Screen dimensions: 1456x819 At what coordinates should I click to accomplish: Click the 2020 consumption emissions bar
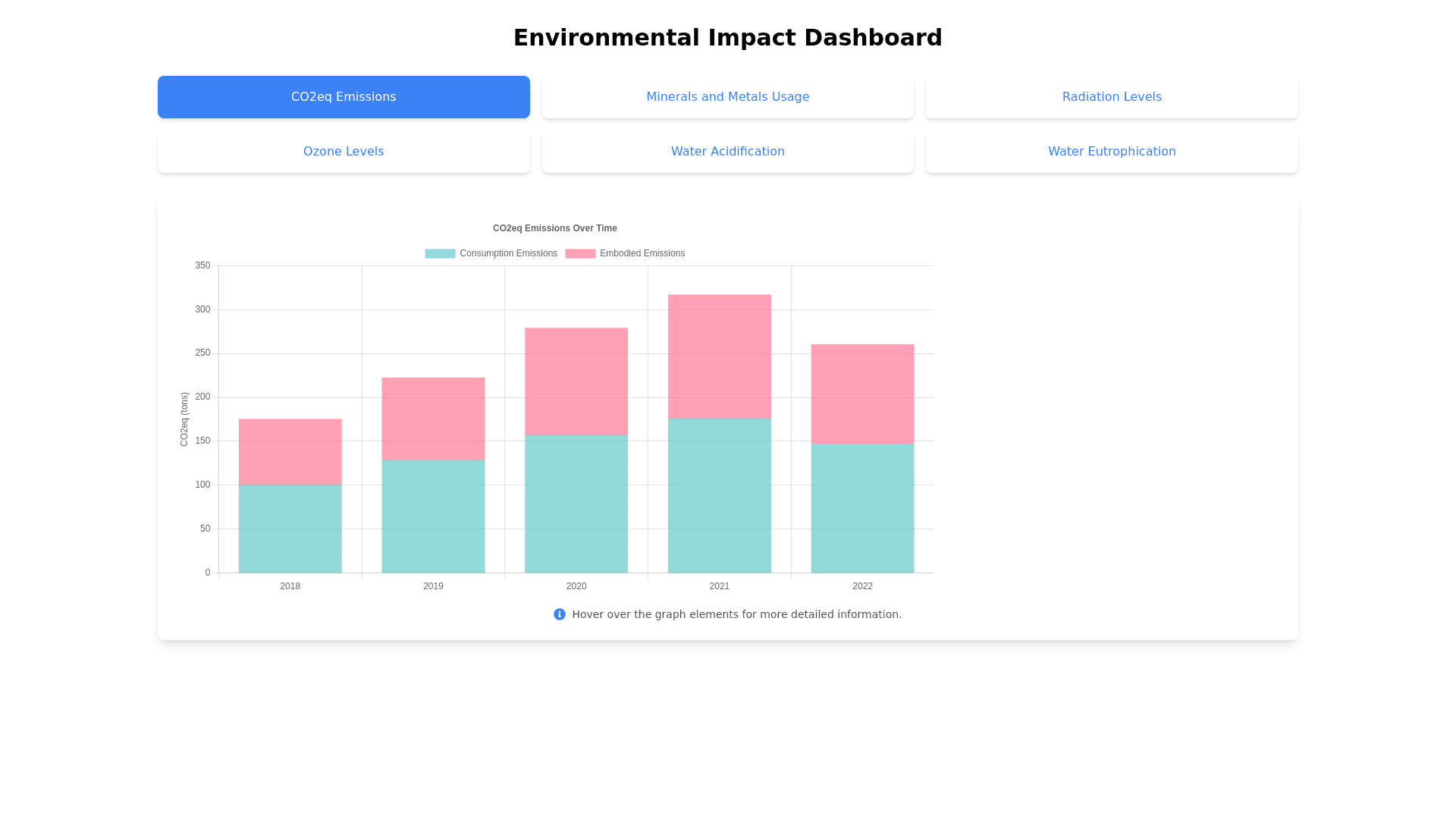[x=576, y=504]
